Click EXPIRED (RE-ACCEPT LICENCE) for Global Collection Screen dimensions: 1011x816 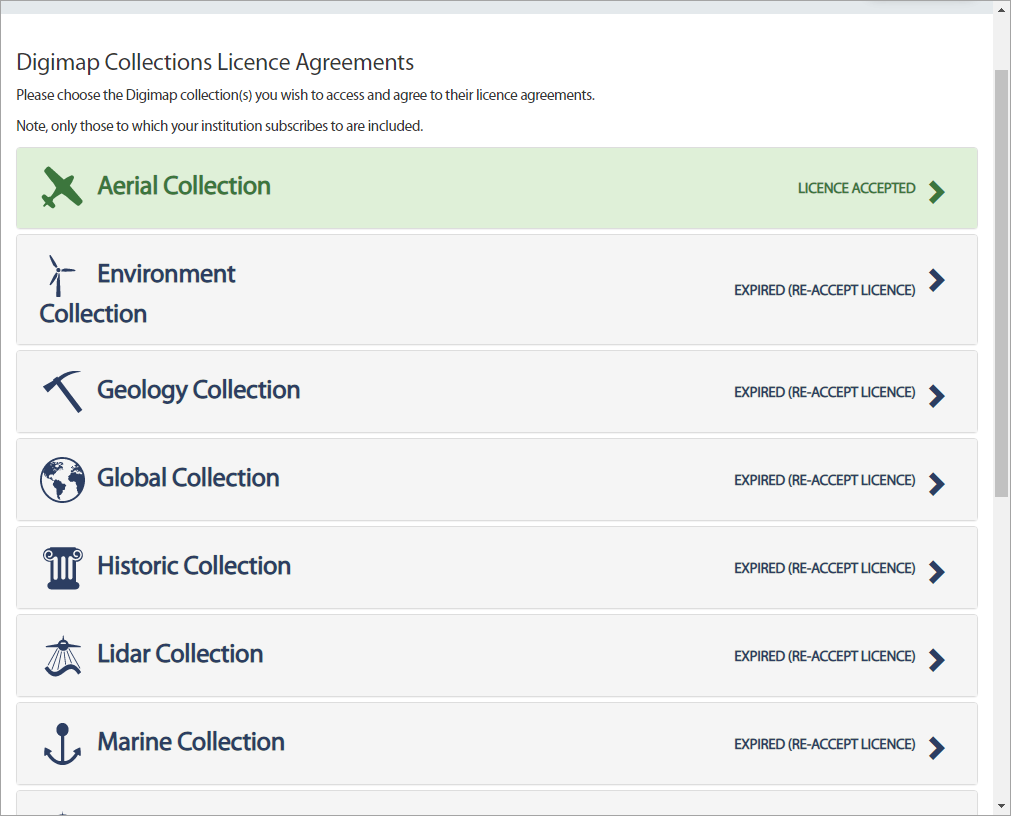point(825,480)
